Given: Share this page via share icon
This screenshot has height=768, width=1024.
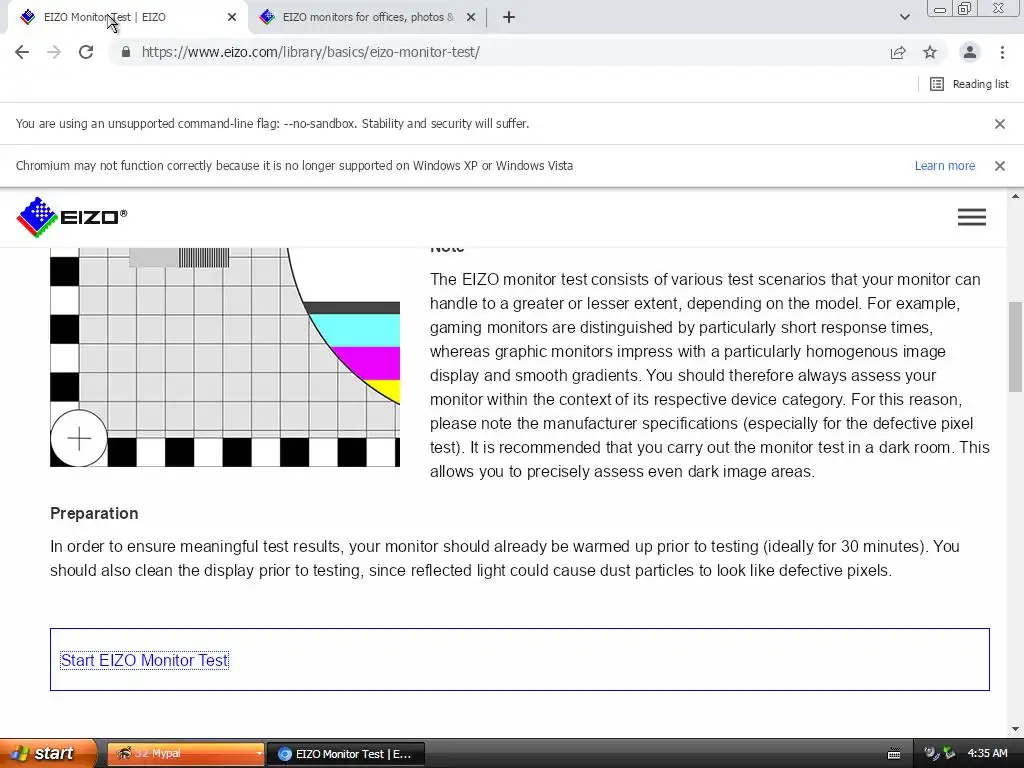Looking at the screenshot, I should (x=898, y=52).
